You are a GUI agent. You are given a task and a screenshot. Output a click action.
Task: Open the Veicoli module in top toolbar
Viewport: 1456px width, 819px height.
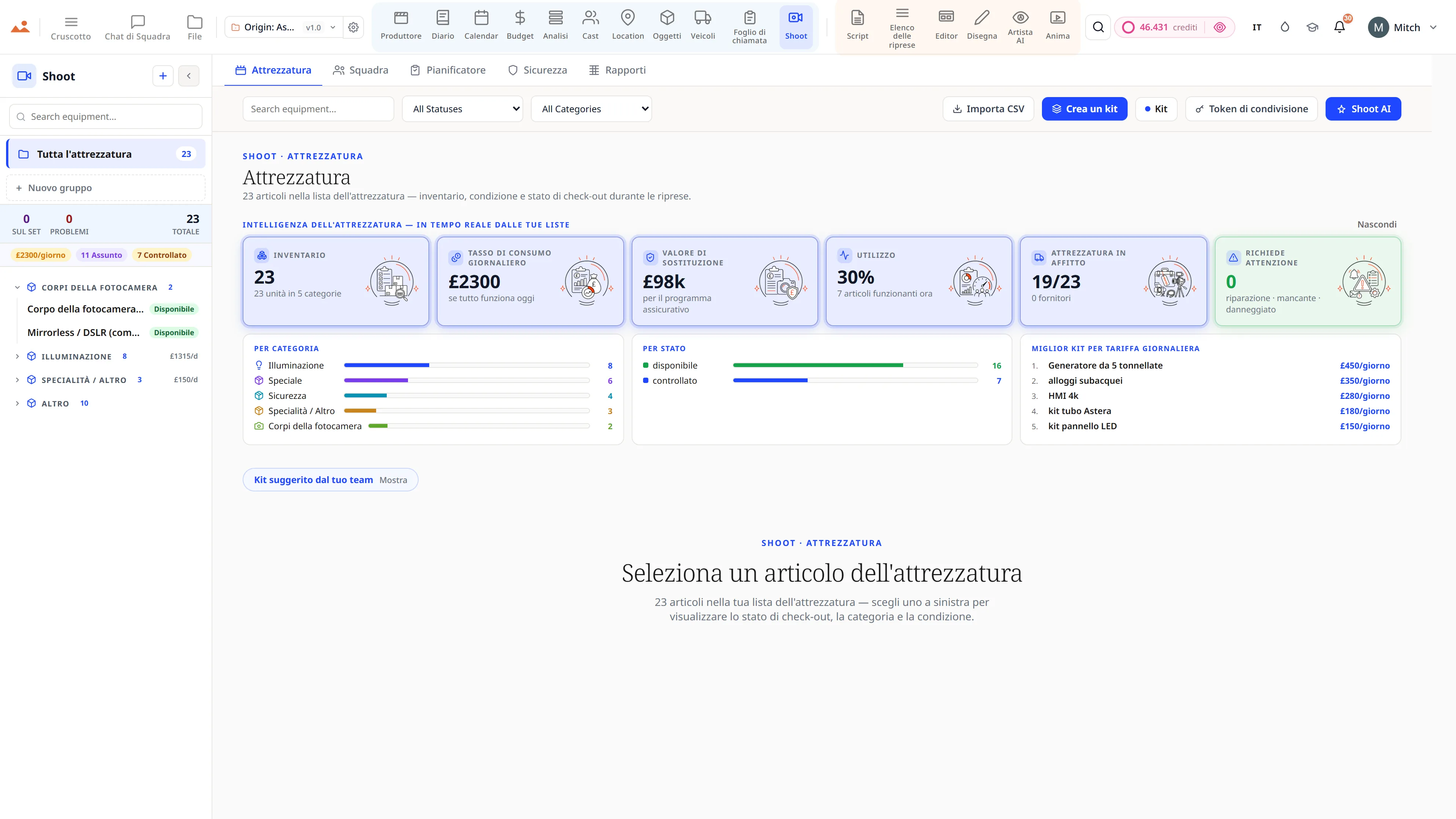(703, 26)
